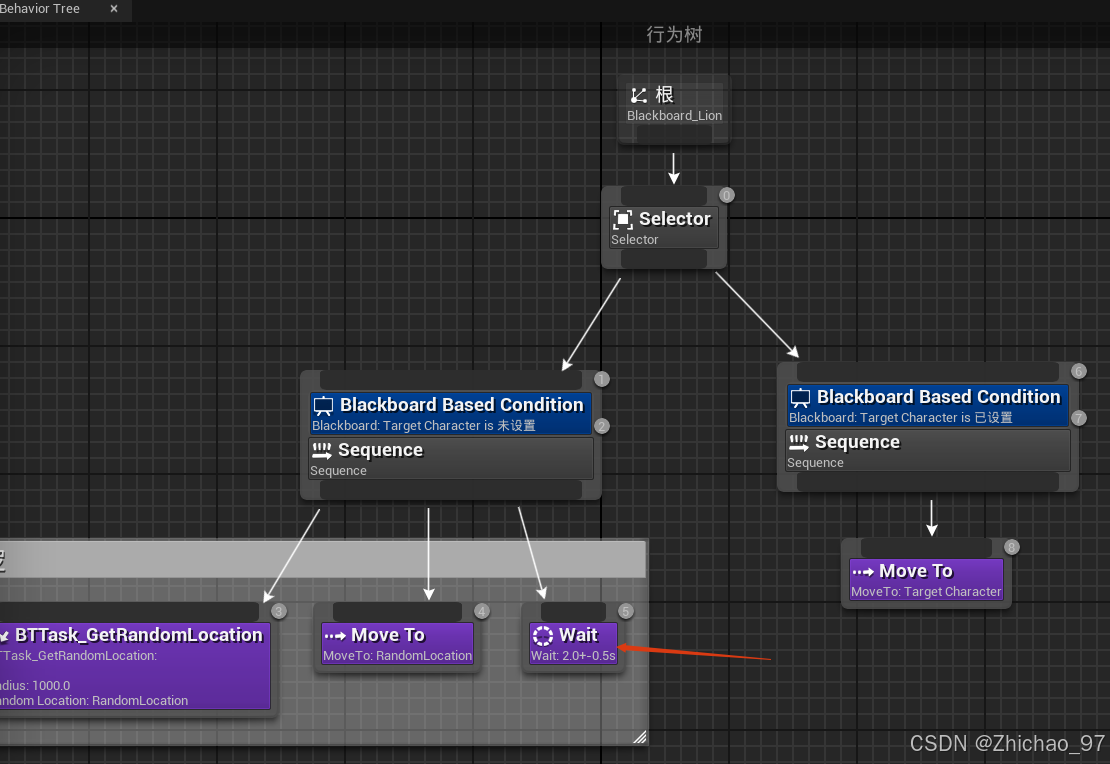This screenshot has height=764, width=1110.
Task: Click the left Sequence node bottom output pin
Action: pyautogui.click(x=451, y=489)
